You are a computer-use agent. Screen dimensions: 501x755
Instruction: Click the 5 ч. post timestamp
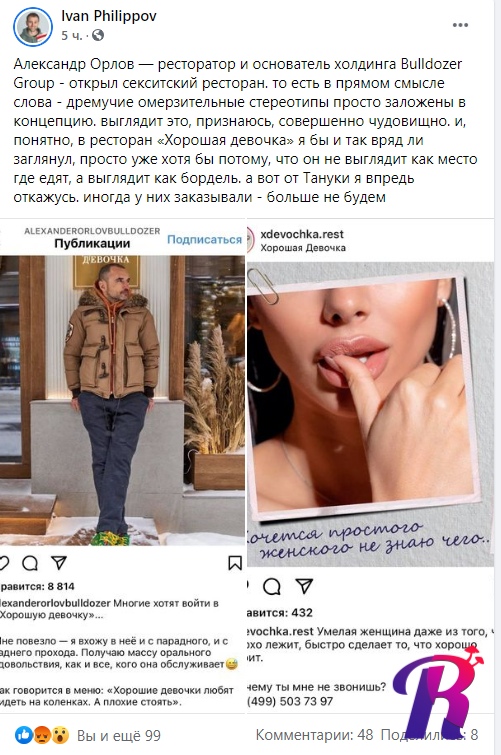pos(72,36)
